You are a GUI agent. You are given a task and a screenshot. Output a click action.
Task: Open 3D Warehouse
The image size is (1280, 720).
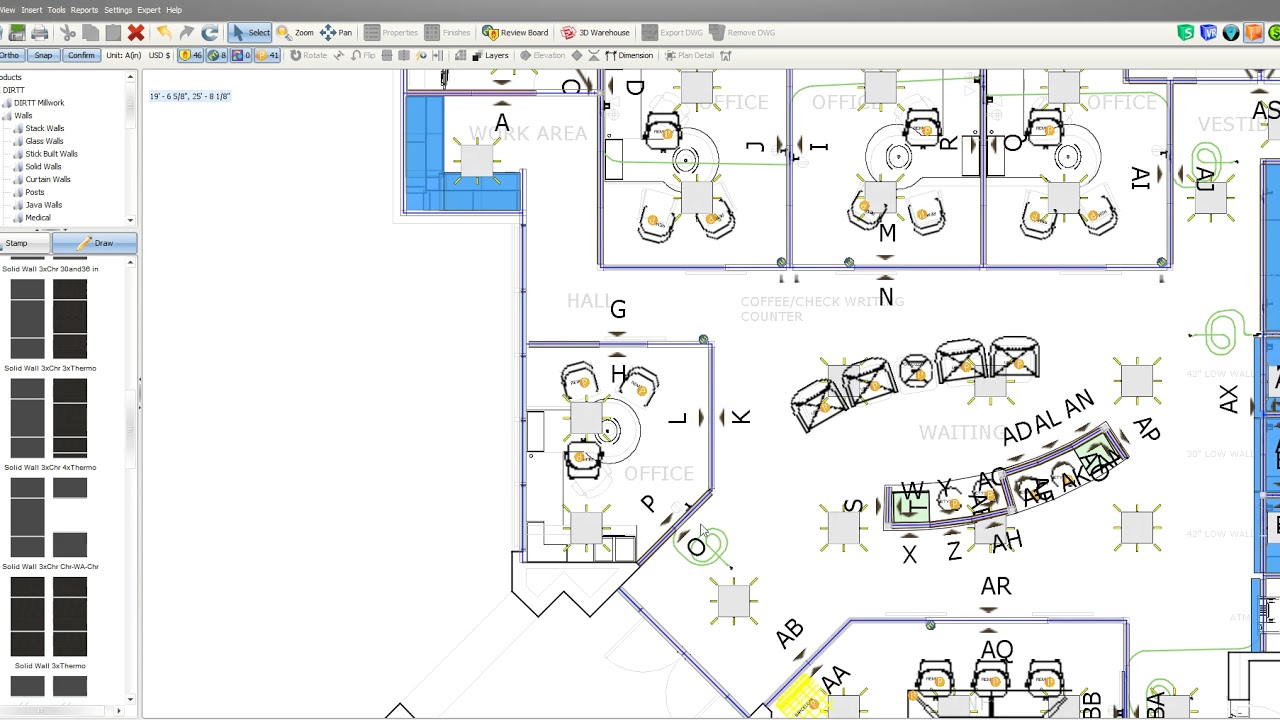point(595,33)
